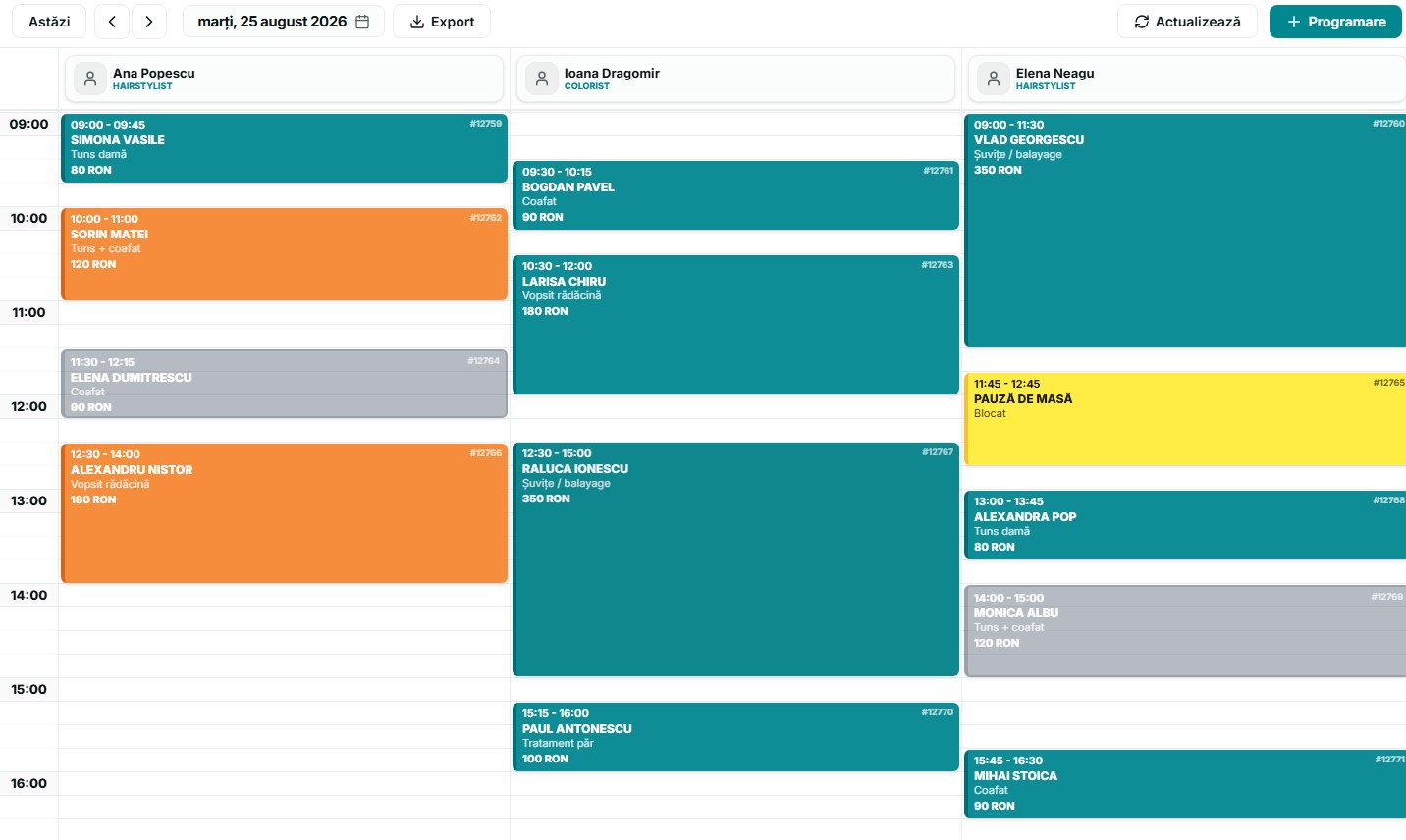
Task: Click Ana Popescu's avatar icon
Action: point(90,79)
